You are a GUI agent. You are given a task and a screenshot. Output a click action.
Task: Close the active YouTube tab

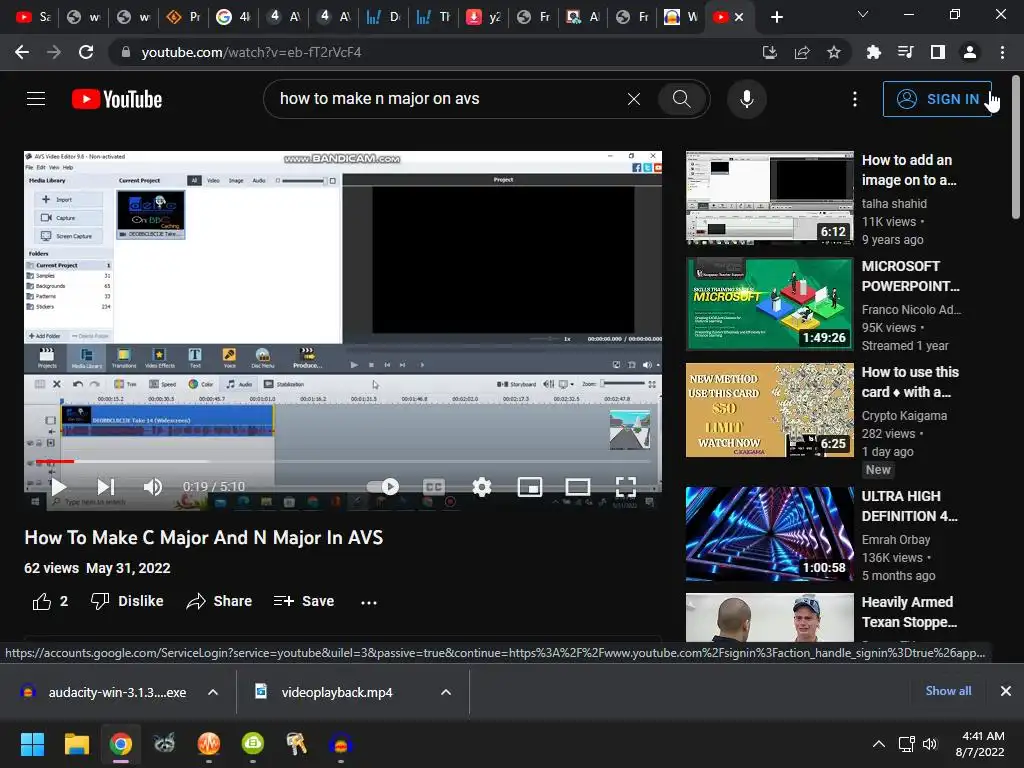739,17
